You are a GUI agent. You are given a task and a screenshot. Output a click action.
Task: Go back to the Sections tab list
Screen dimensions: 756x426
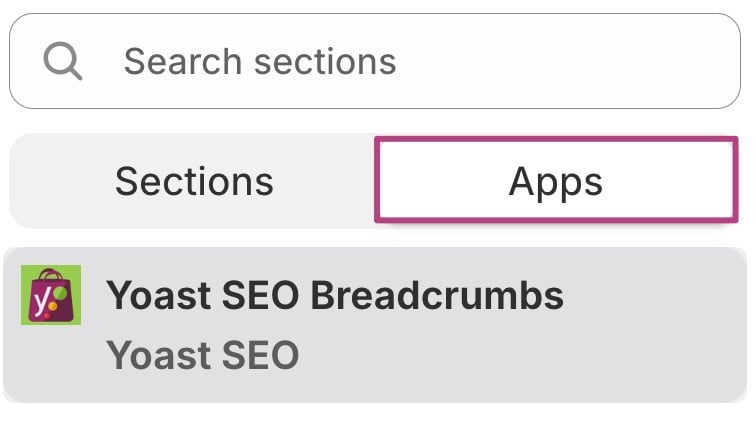pyautogui.click(x=194, y=182)
